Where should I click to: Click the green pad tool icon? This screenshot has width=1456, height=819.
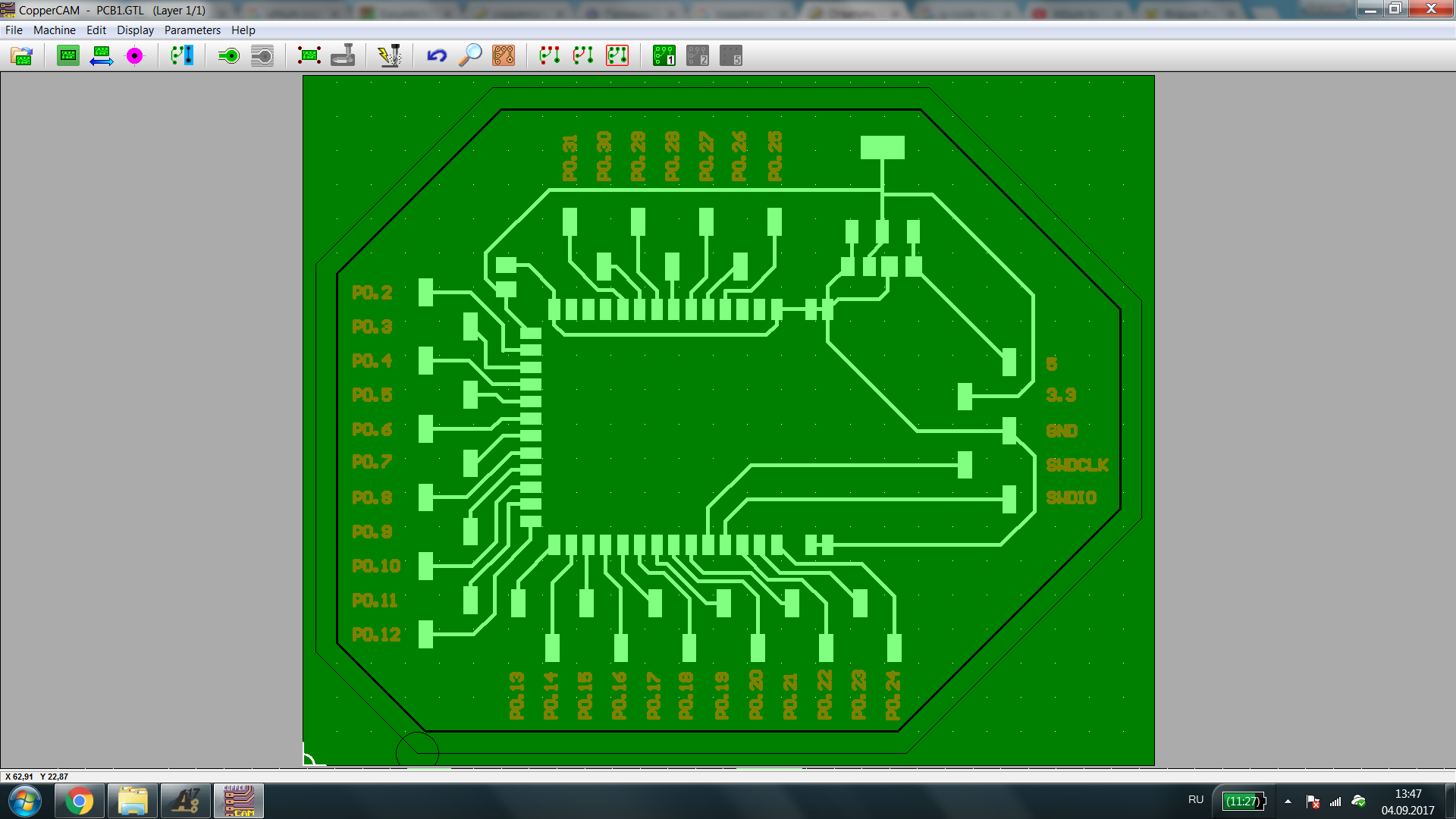pyautogui.click(x=228, y=56)
